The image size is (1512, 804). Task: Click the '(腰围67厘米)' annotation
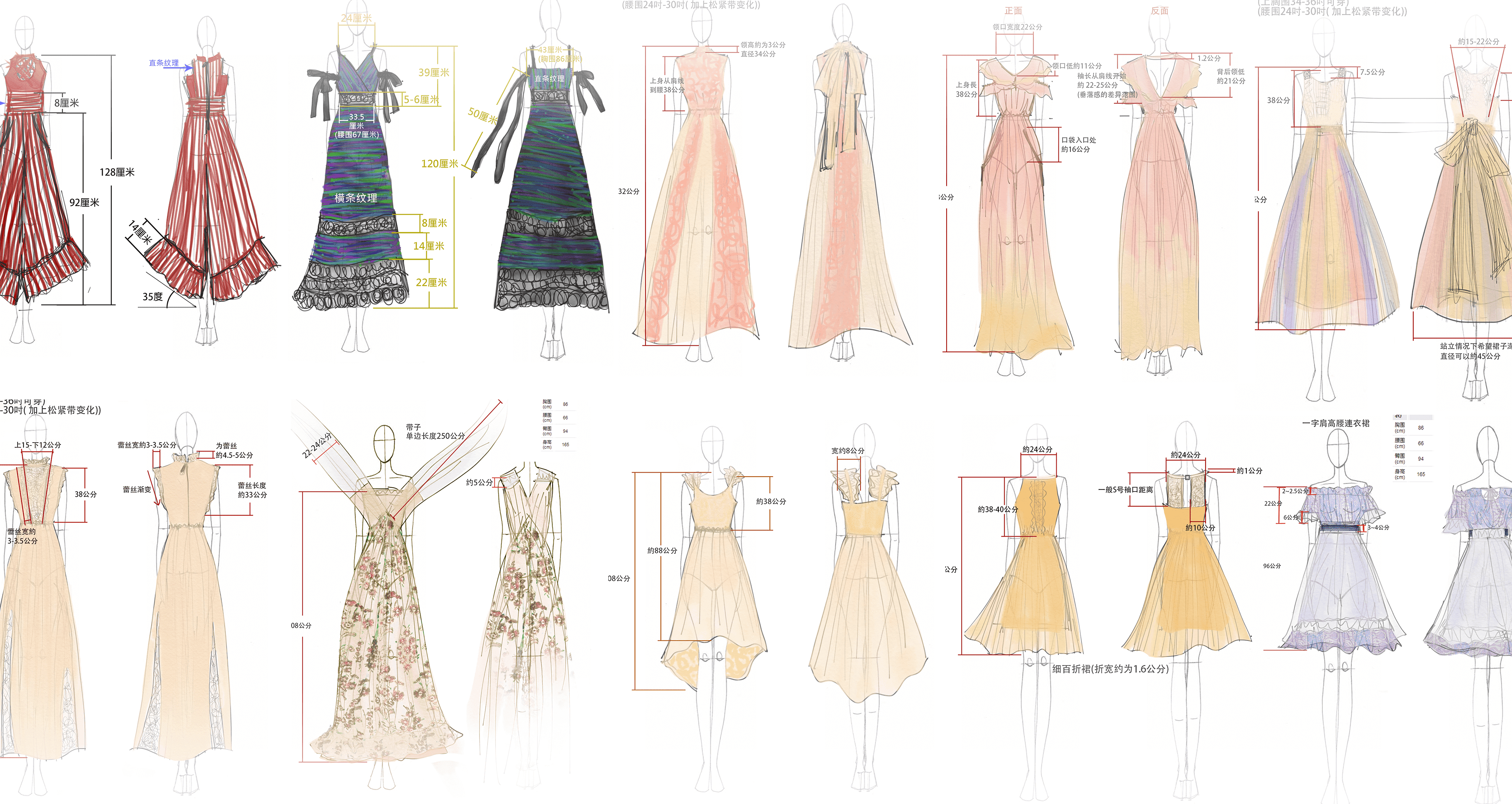[x=356, y=134]
